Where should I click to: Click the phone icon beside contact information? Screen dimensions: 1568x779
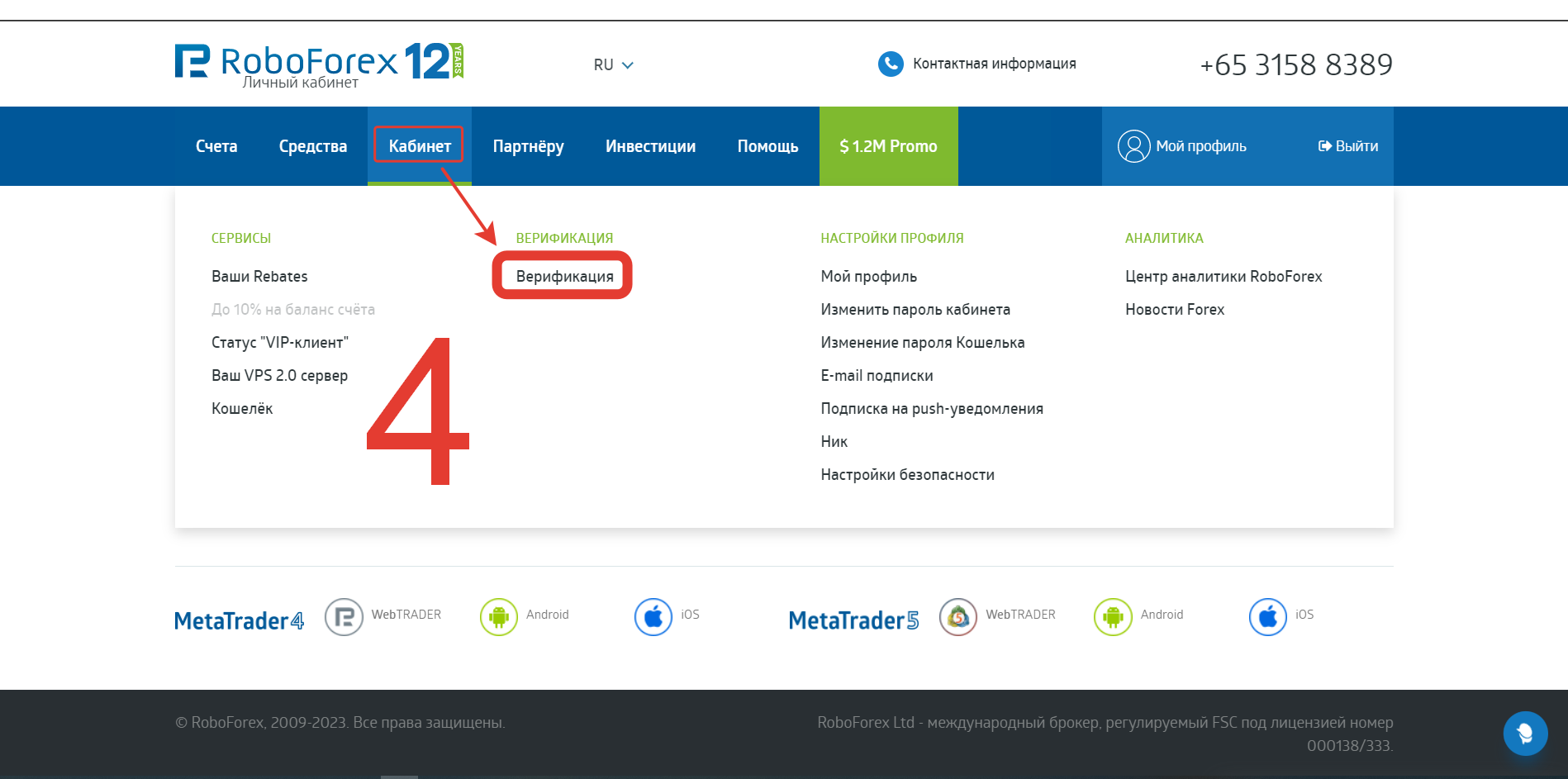pyautogui.click(x=891, y=64)
